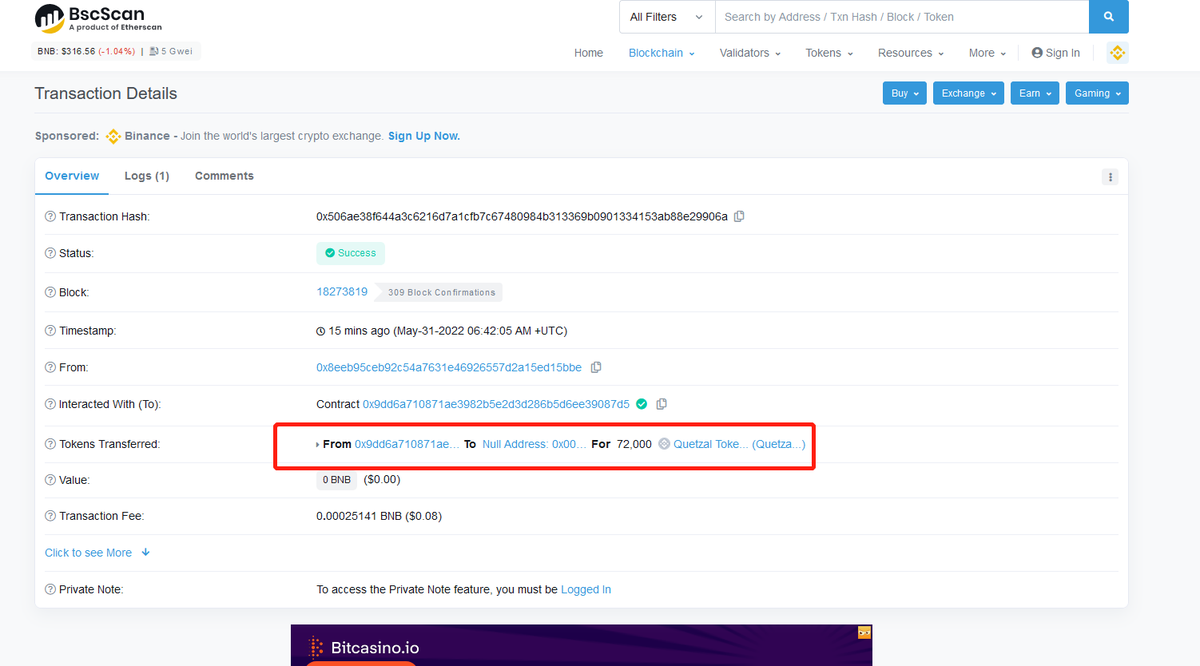Click the transaction hash value text
1200x666 pixels.
(x=522, y=216)
